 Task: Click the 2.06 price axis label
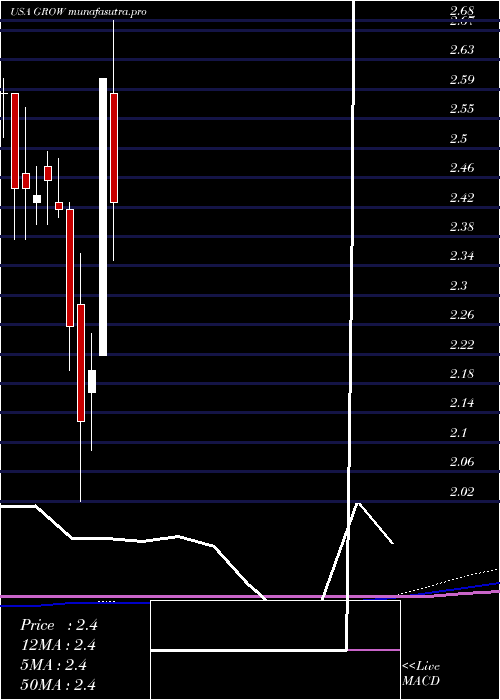coord(462,462)
